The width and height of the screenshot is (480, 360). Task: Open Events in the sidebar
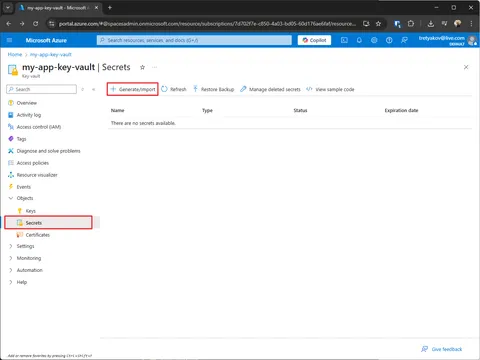point(19,187)
